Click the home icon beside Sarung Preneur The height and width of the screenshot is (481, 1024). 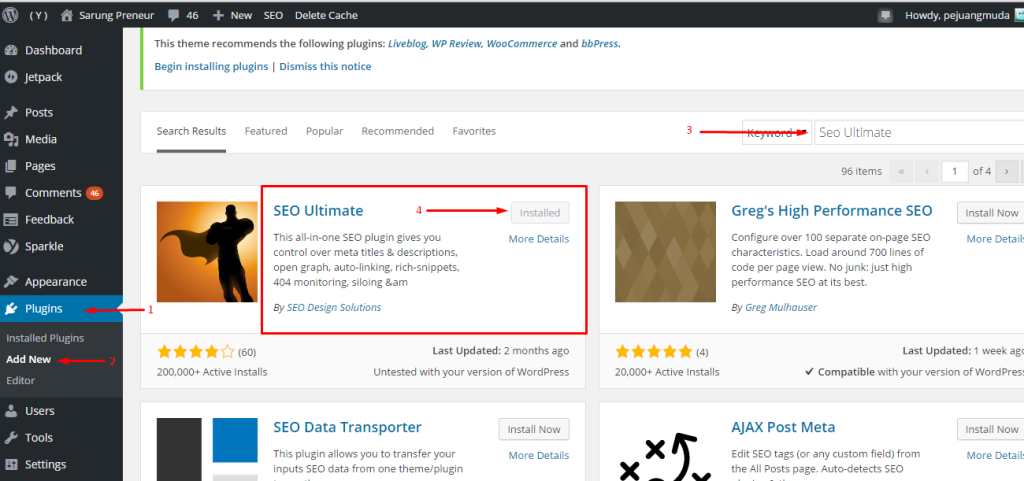(67, 16)
